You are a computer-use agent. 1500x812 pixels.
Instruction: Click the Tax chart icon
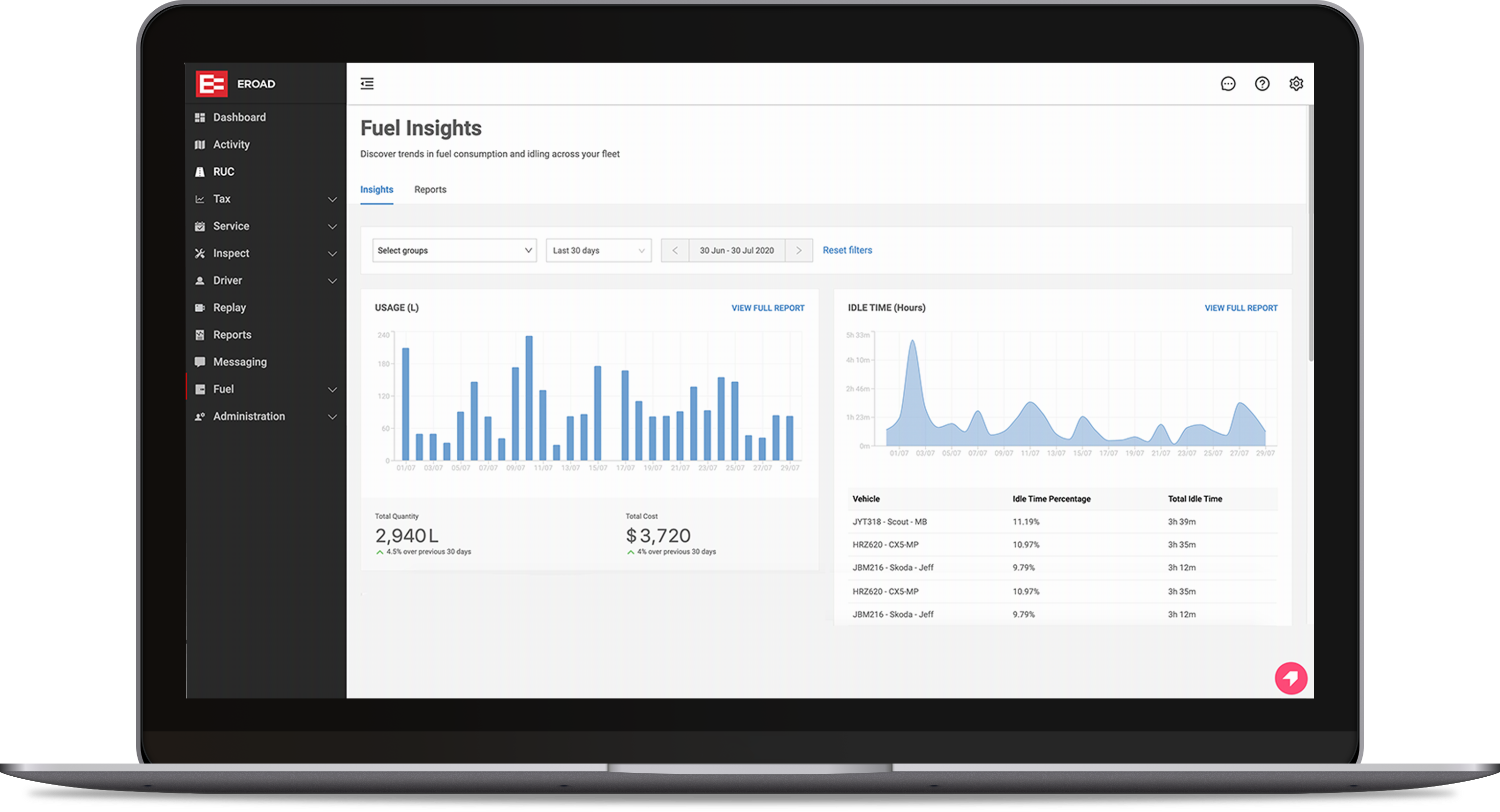[x=200, y=199]
